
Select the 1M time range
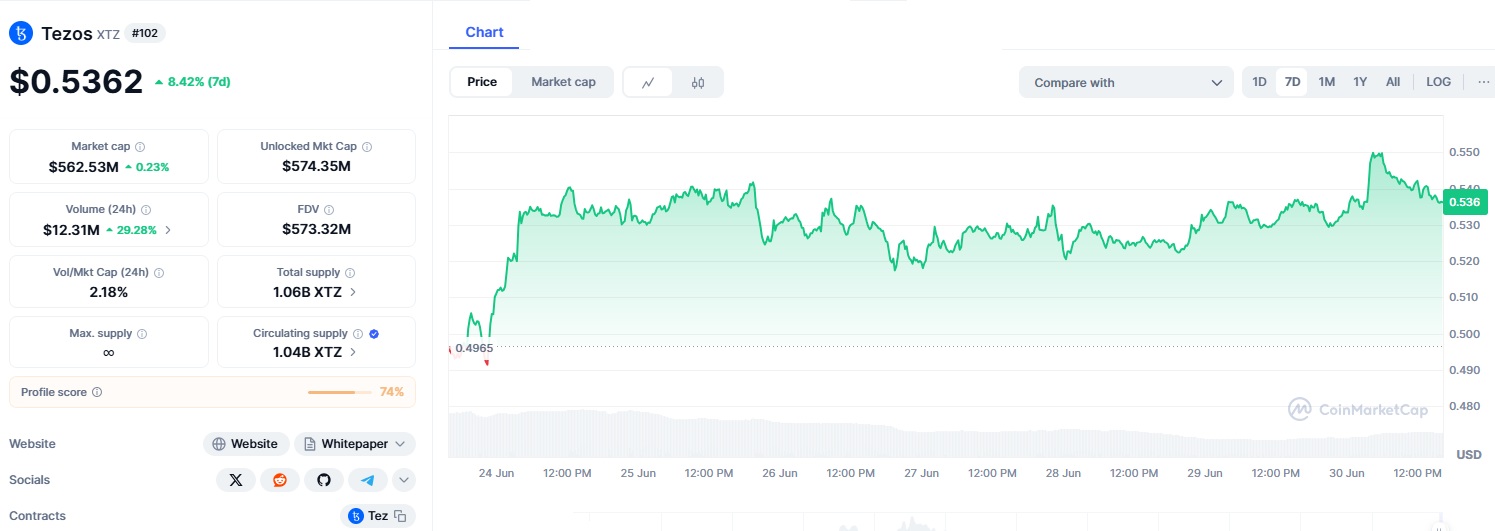[1326, 82]
